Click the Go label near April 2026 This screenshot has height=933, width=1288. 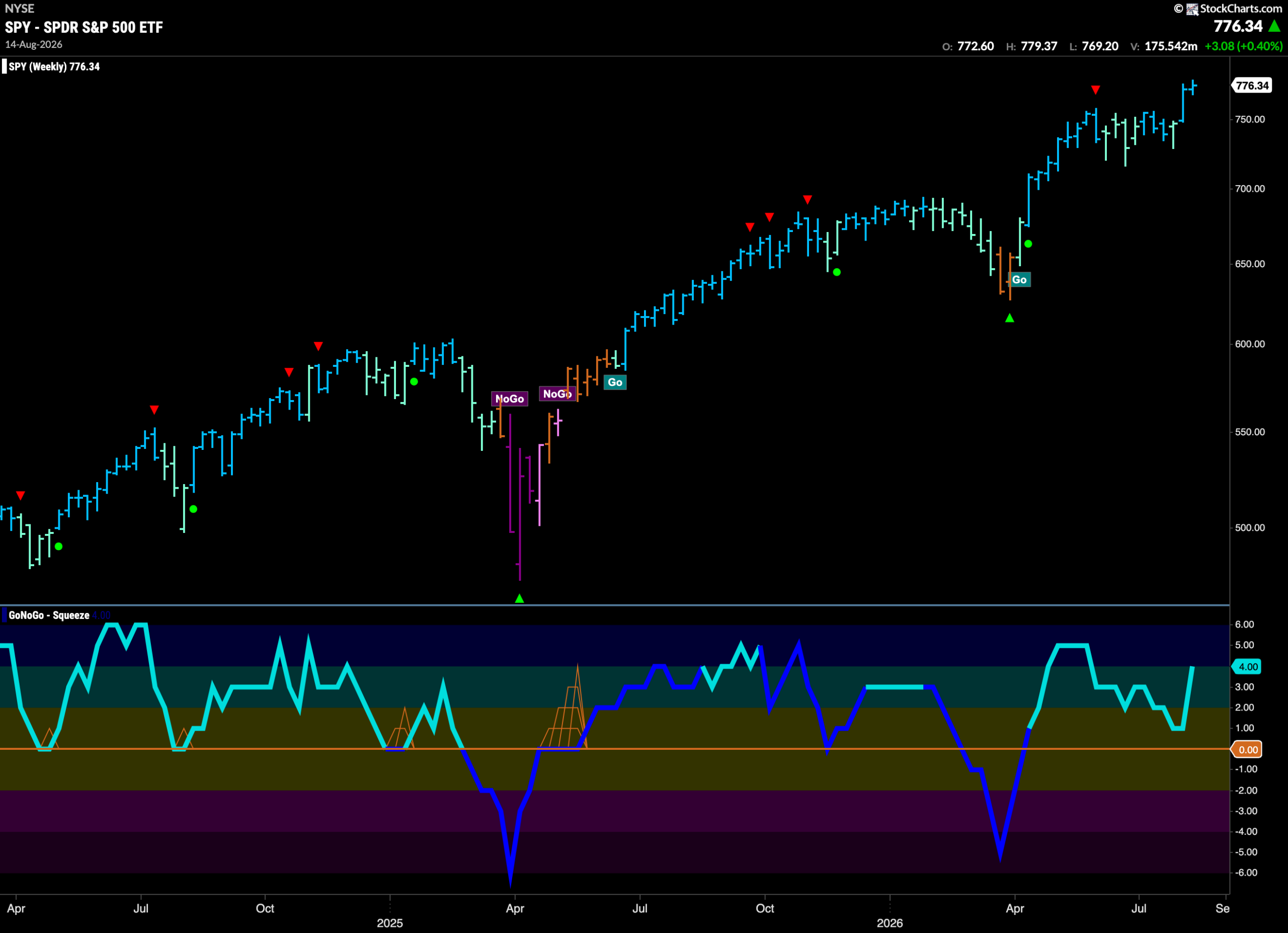(1019, 279)
